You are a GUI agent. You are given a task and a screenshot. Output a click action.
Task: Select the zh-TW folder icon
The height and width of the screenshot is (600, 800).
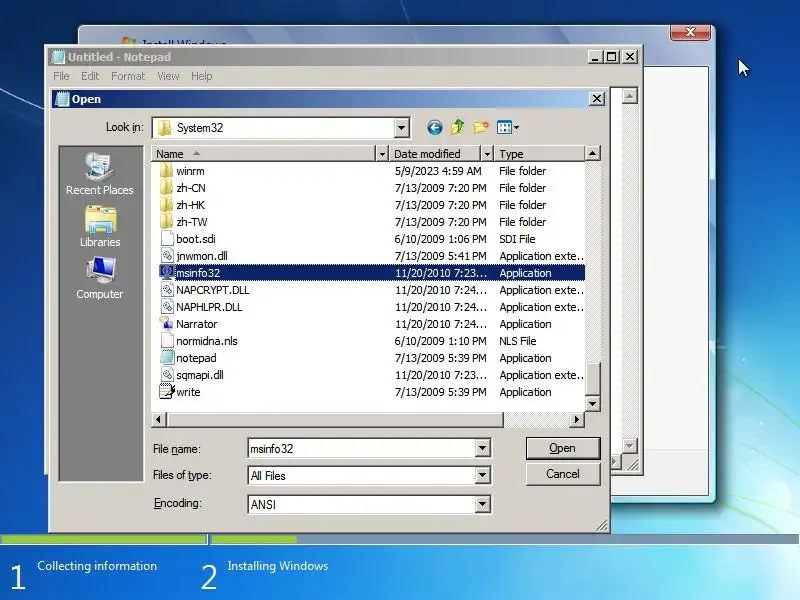coord(166,221)
